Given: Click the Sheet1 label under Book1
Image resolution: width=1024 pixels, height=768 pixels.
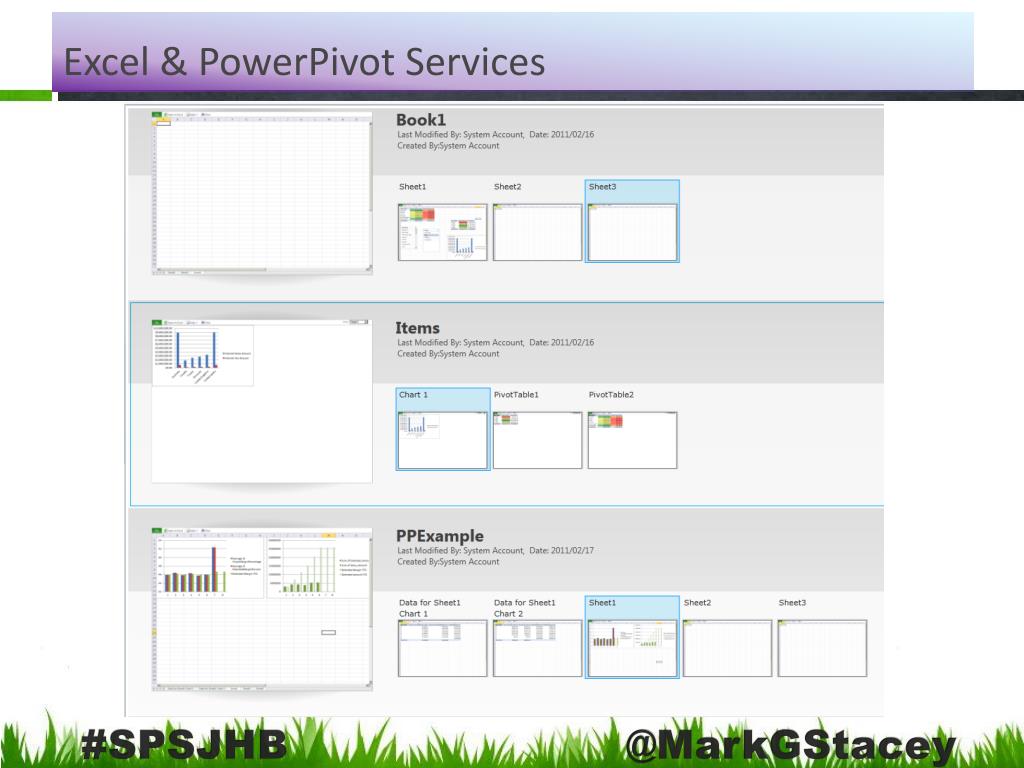Looking at the screenshot, I should click(413, 187).
